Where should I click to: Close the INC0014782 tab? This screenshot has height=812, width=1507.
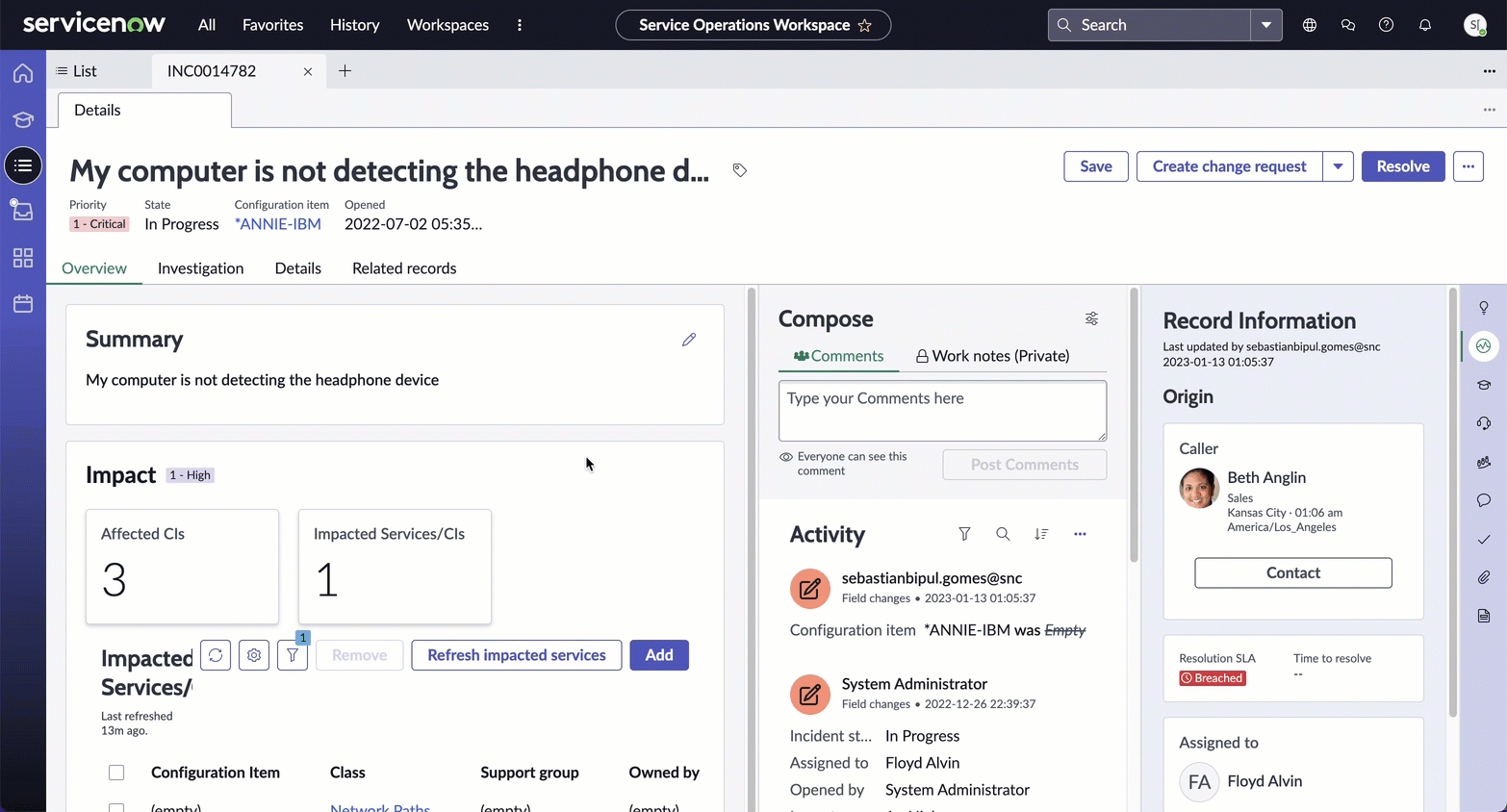click(x=308, y=71)
